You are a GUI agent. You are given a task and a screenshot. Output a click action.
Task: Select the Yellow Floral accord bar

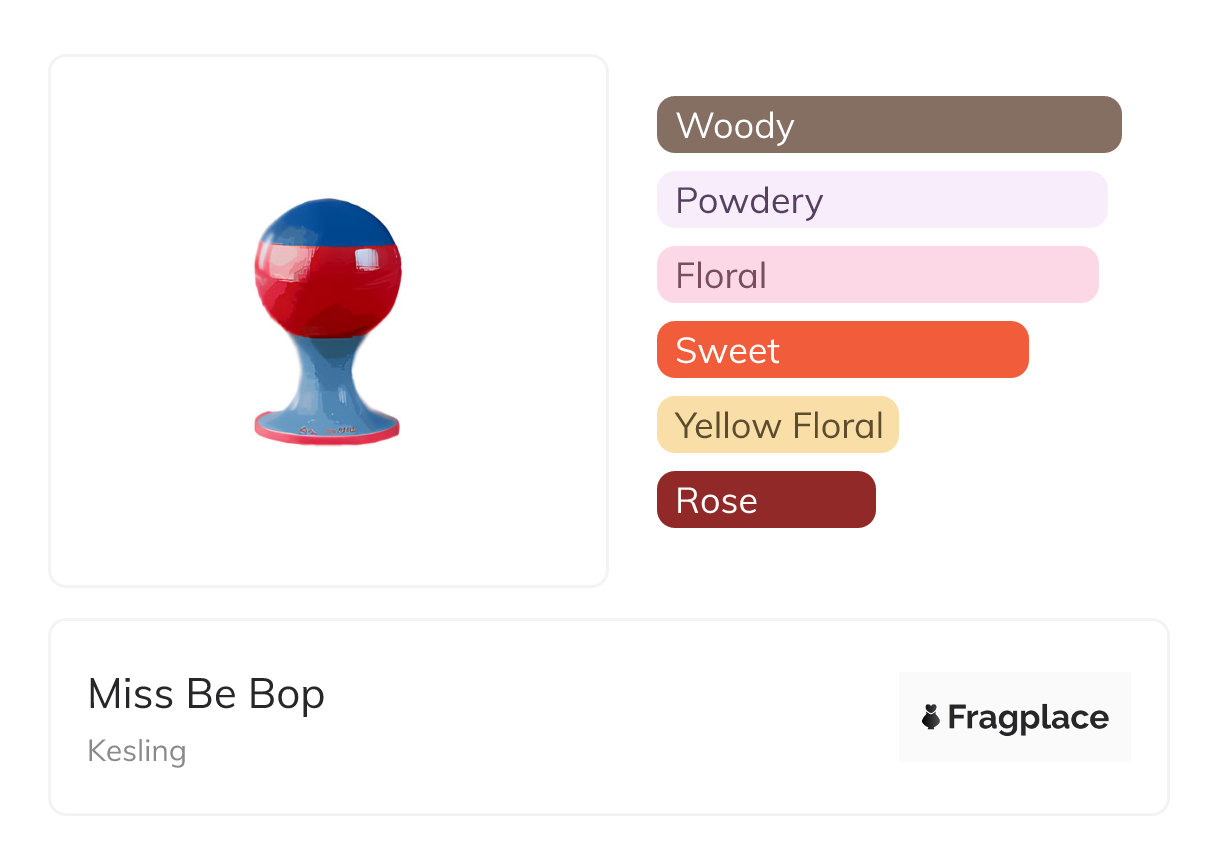coord(778,425)
